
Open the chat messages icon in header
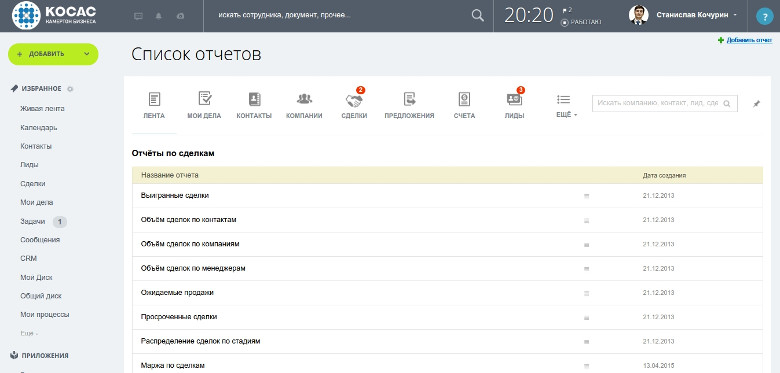pos(139,16)
